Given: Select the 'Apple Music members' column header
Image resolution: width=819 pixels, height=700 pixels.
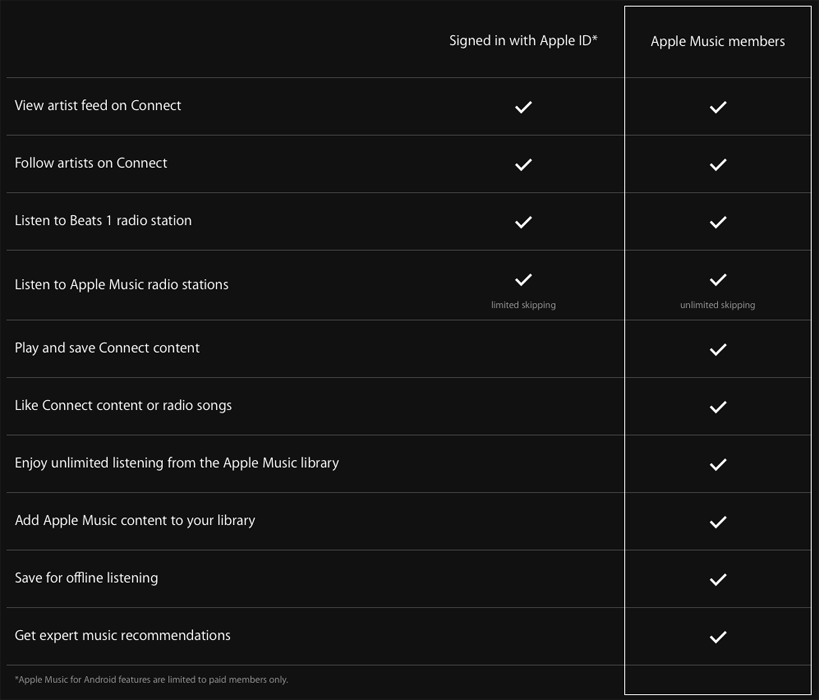Looking at the screenshot, I should (718, 42).
